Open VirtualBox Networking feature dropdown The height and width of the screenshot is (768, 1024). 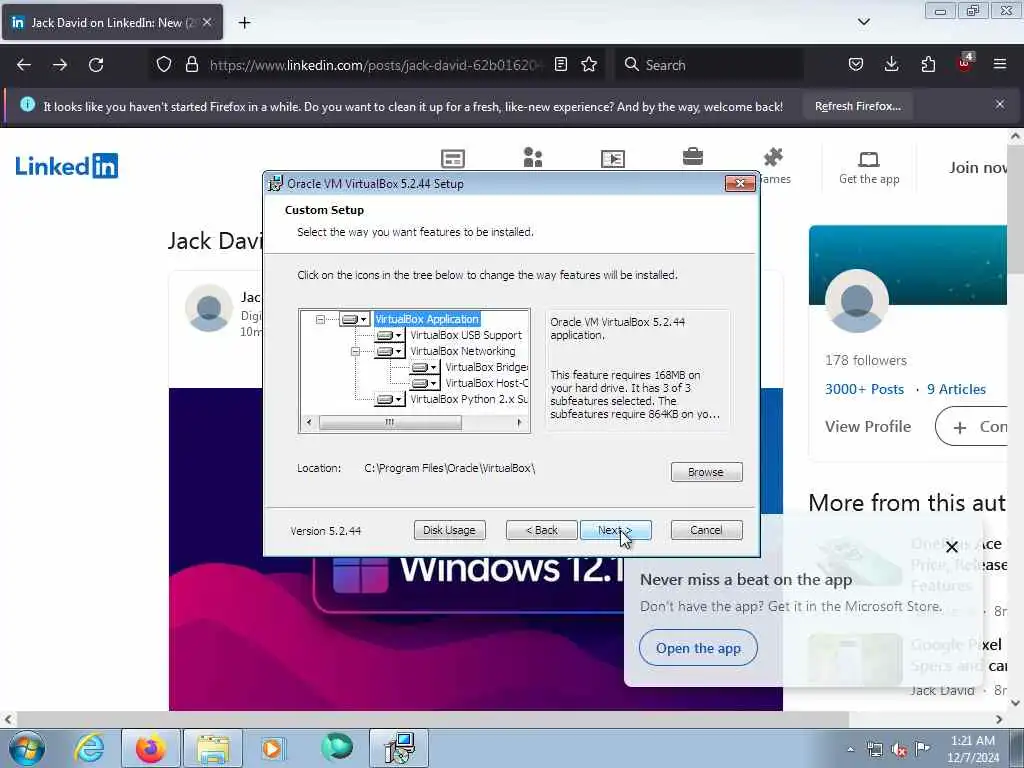(389, 351)
